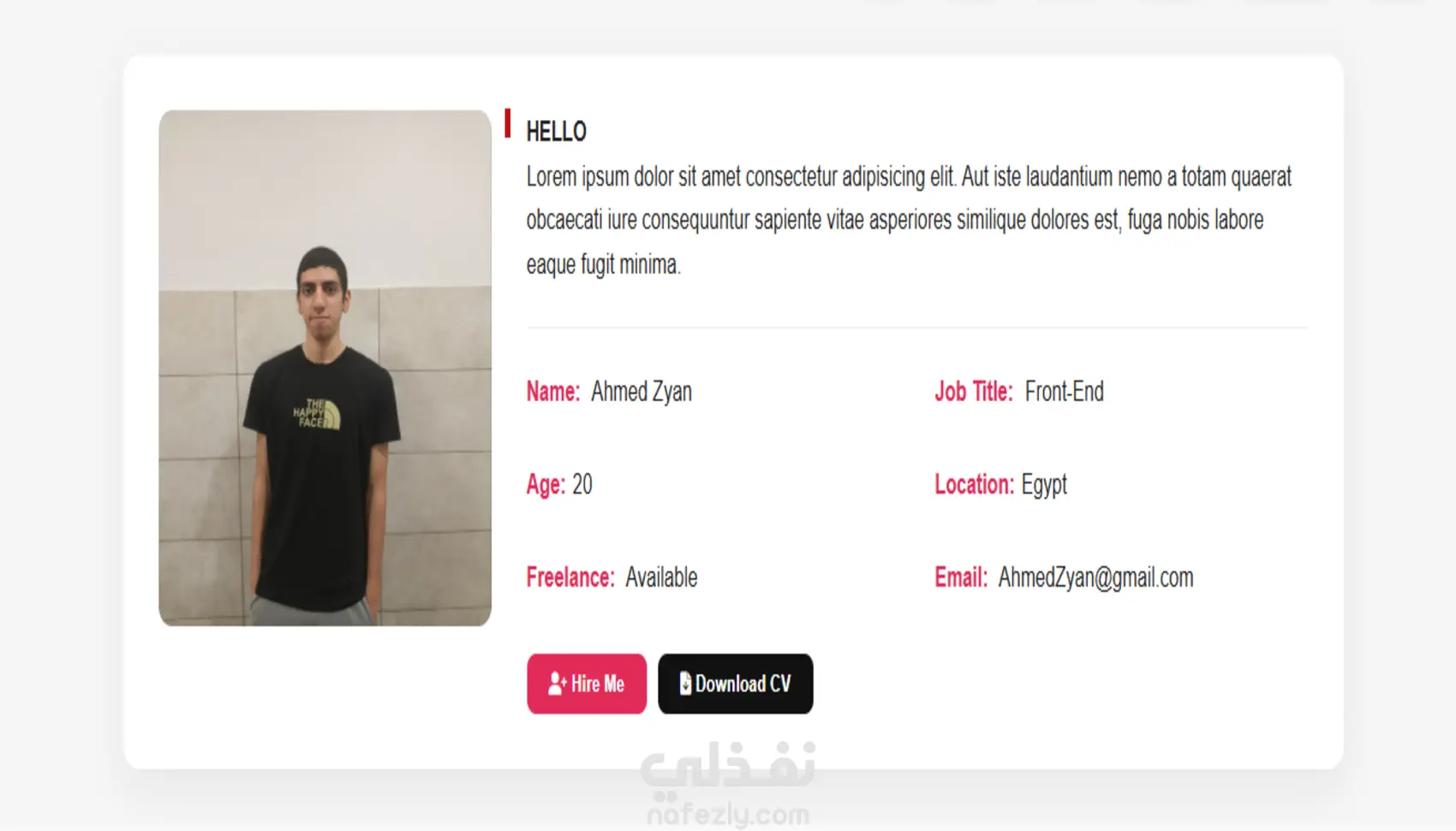This screenshot has height=831, width=1456.
Task: Click the Download CV button
Action: coord(735,684)
